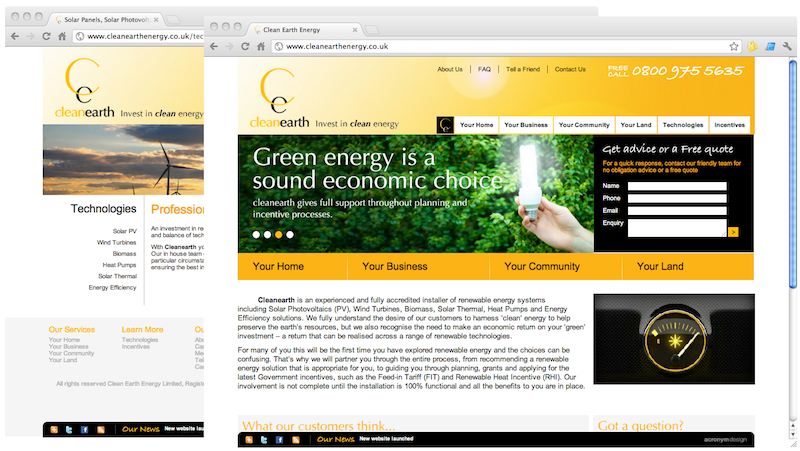Open Wind Turbines in the rear window list
The width and height of the screenshot is (800, 451).
(116, 242)
